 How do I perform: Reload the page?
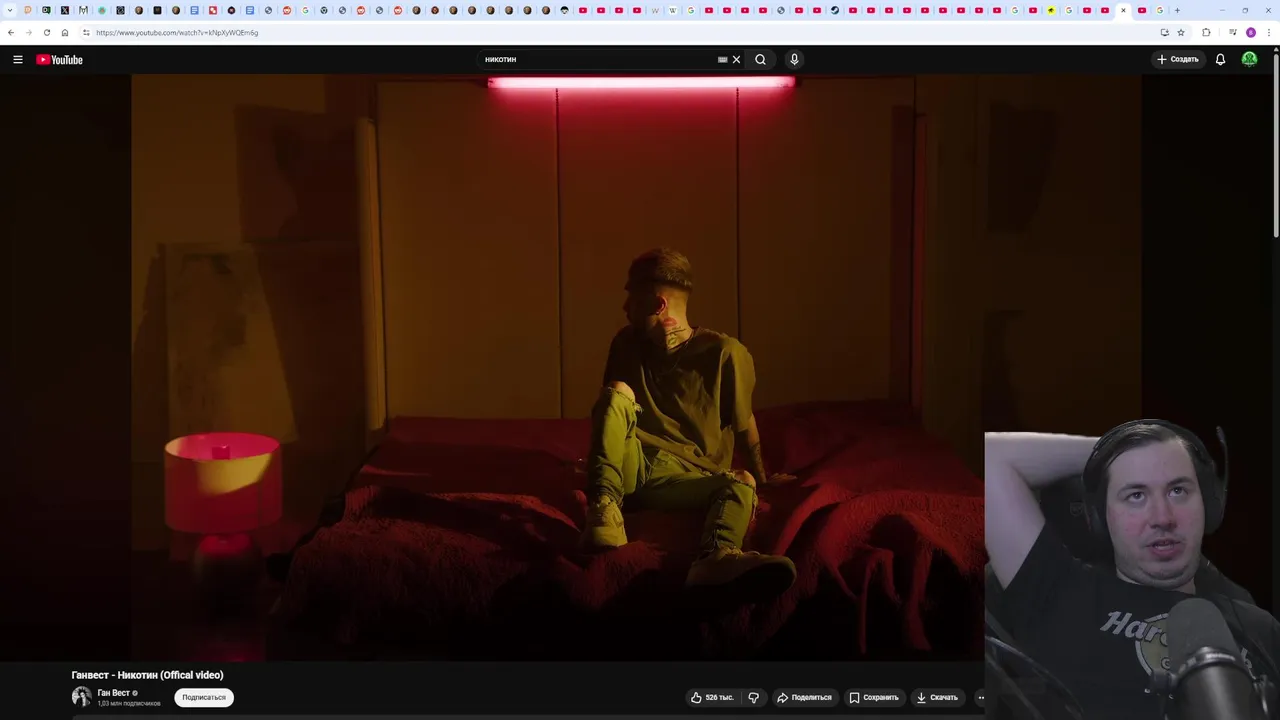(46, 32)
